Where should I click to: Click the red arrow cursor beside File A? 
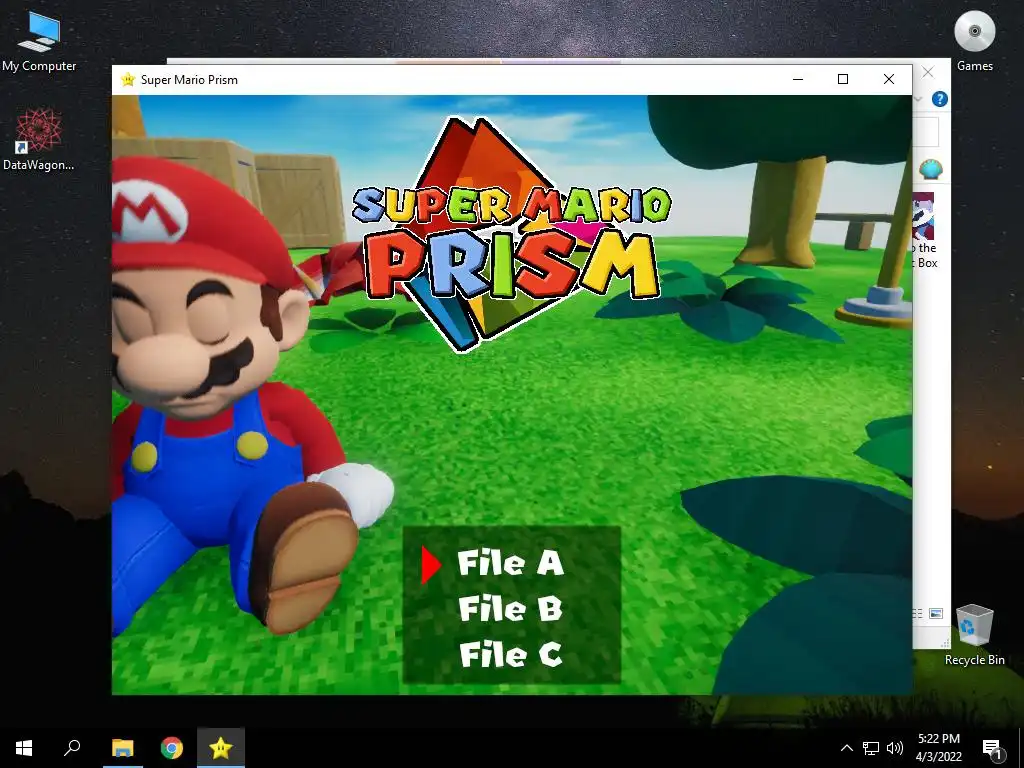point(430,565)
